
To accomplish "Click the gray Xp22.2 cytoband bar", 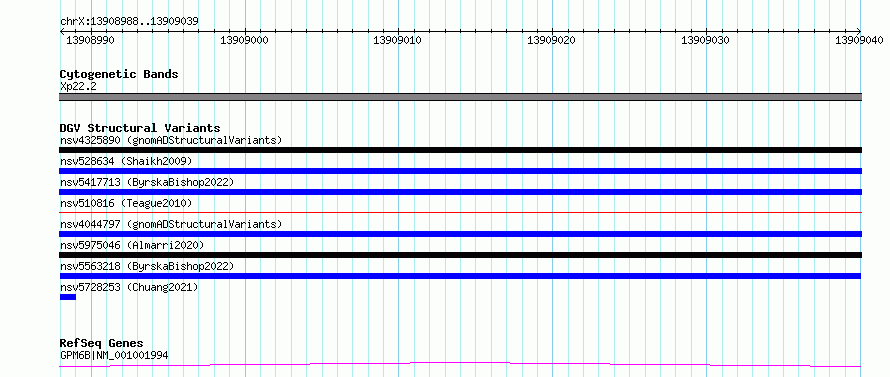I will (460, 97).
